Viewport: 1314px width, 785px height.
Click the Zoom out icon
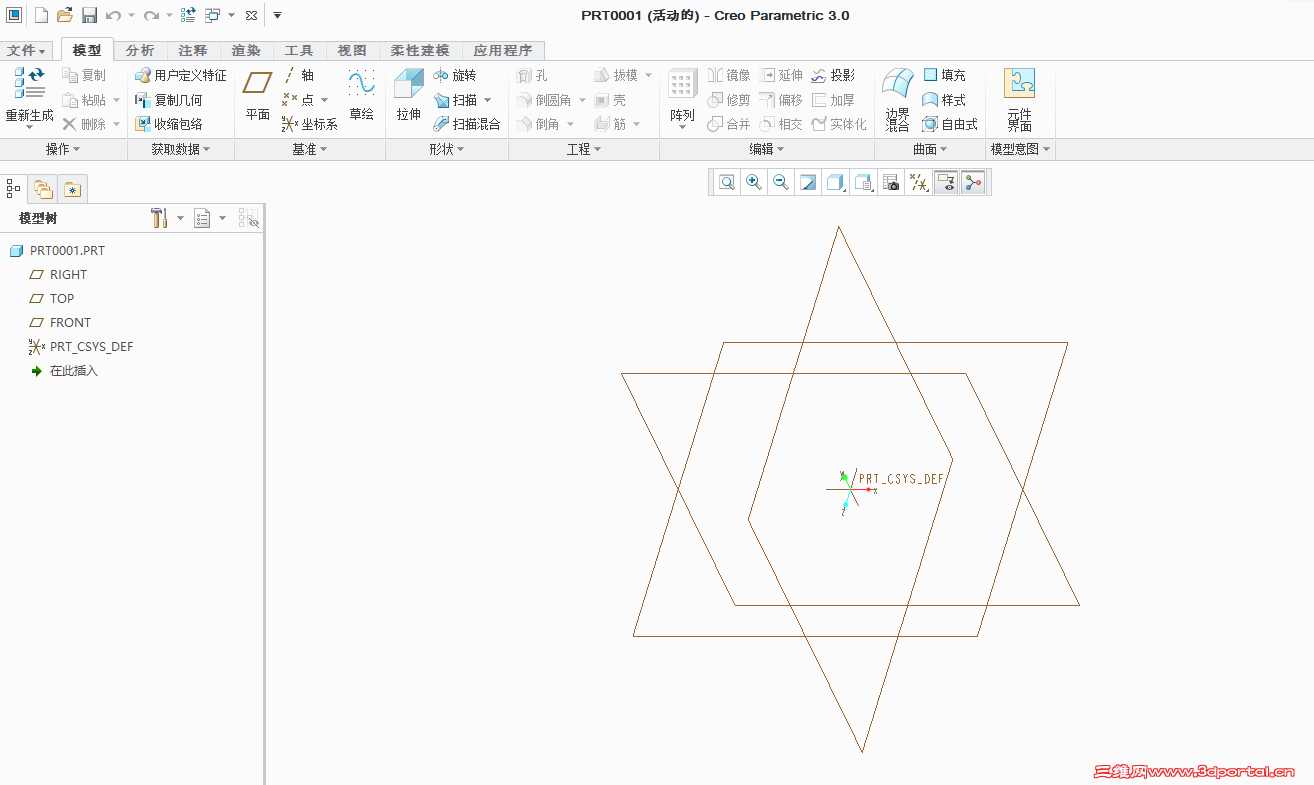pos(780,182)
